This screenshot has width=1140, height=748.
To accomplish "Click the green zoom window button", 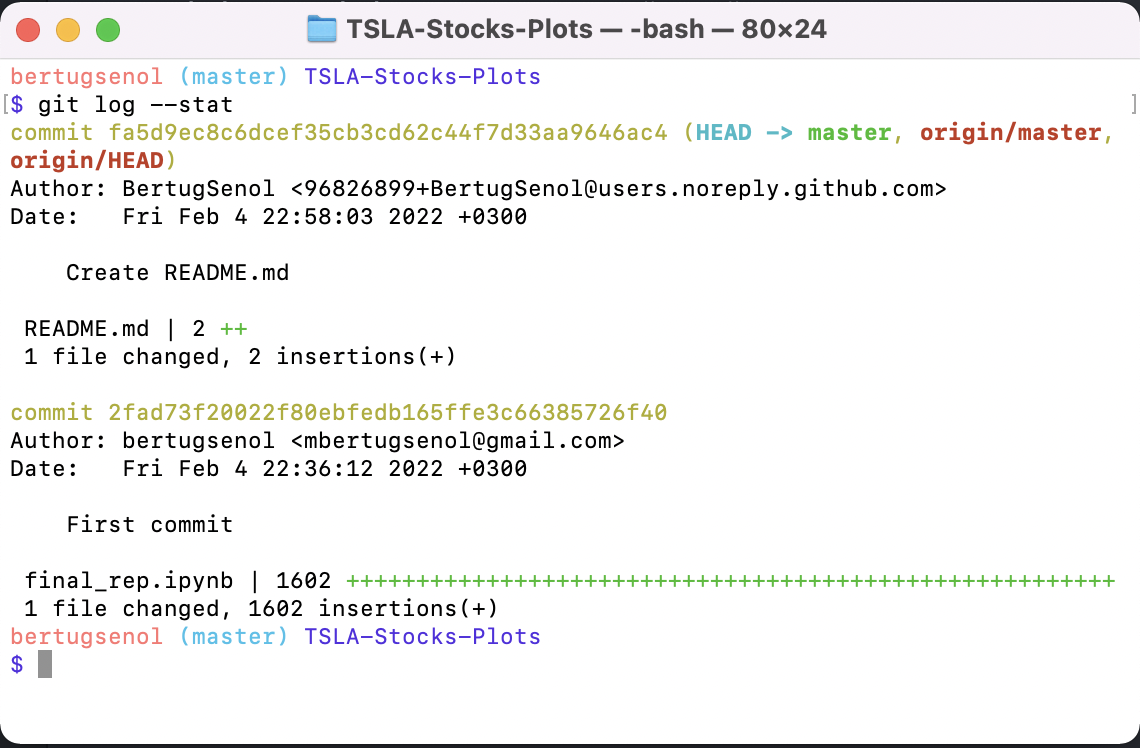I will pos(108,30).
